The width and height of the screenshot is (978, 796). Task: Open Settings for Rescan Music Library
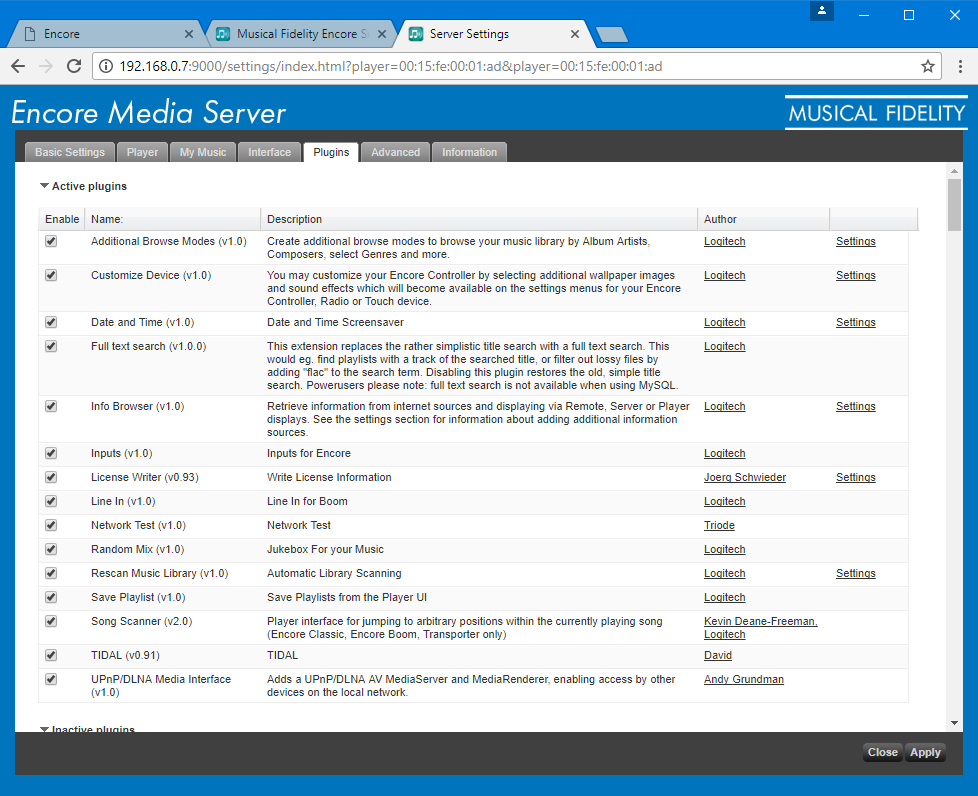pyautogui.click(x=855, y=573)
